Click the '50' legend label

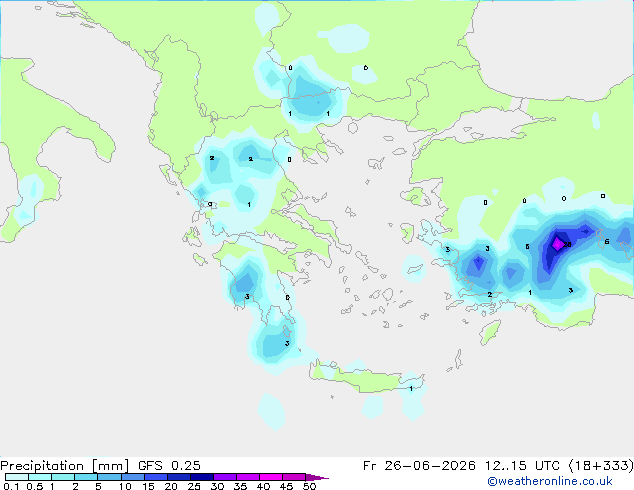click(x=309, y=486)
